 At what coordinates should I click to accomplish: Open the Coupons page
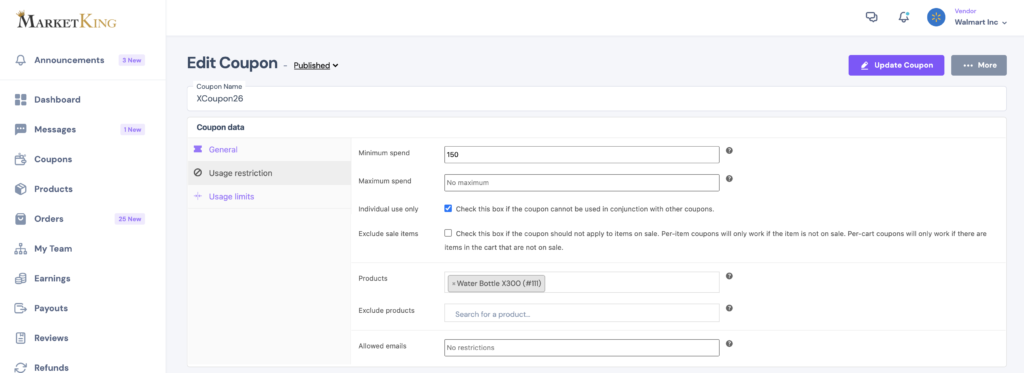pos(54,159)
